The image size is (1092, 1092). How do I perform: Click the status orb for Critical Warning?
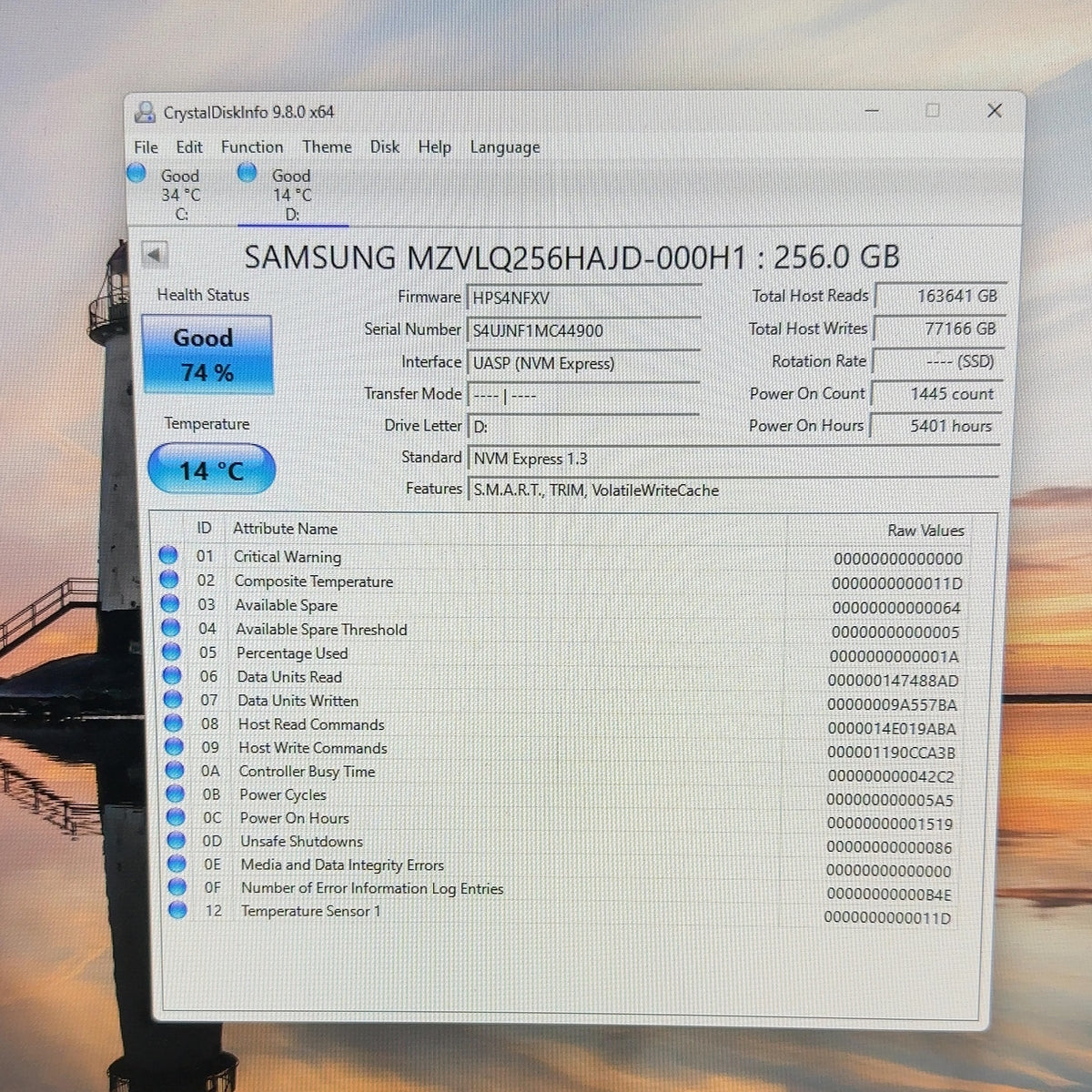(167, 555)
